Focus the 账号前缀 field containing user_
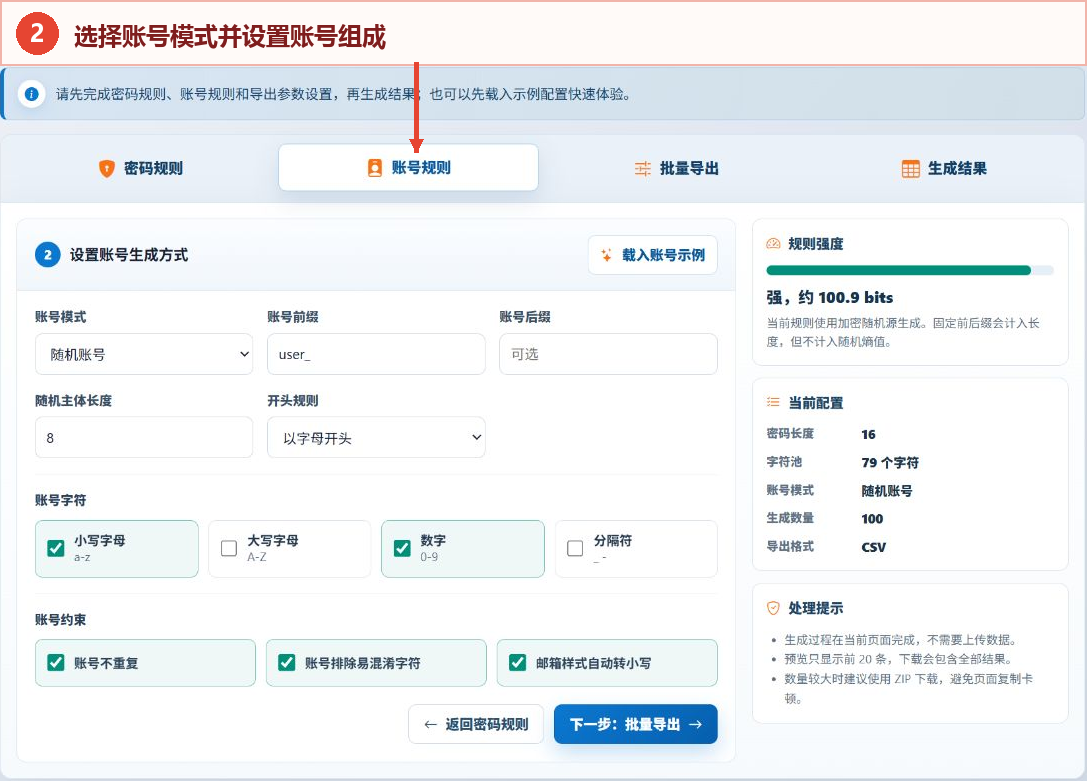Image resolution: width=1087 pixels, height=781 pixels. 376,354
